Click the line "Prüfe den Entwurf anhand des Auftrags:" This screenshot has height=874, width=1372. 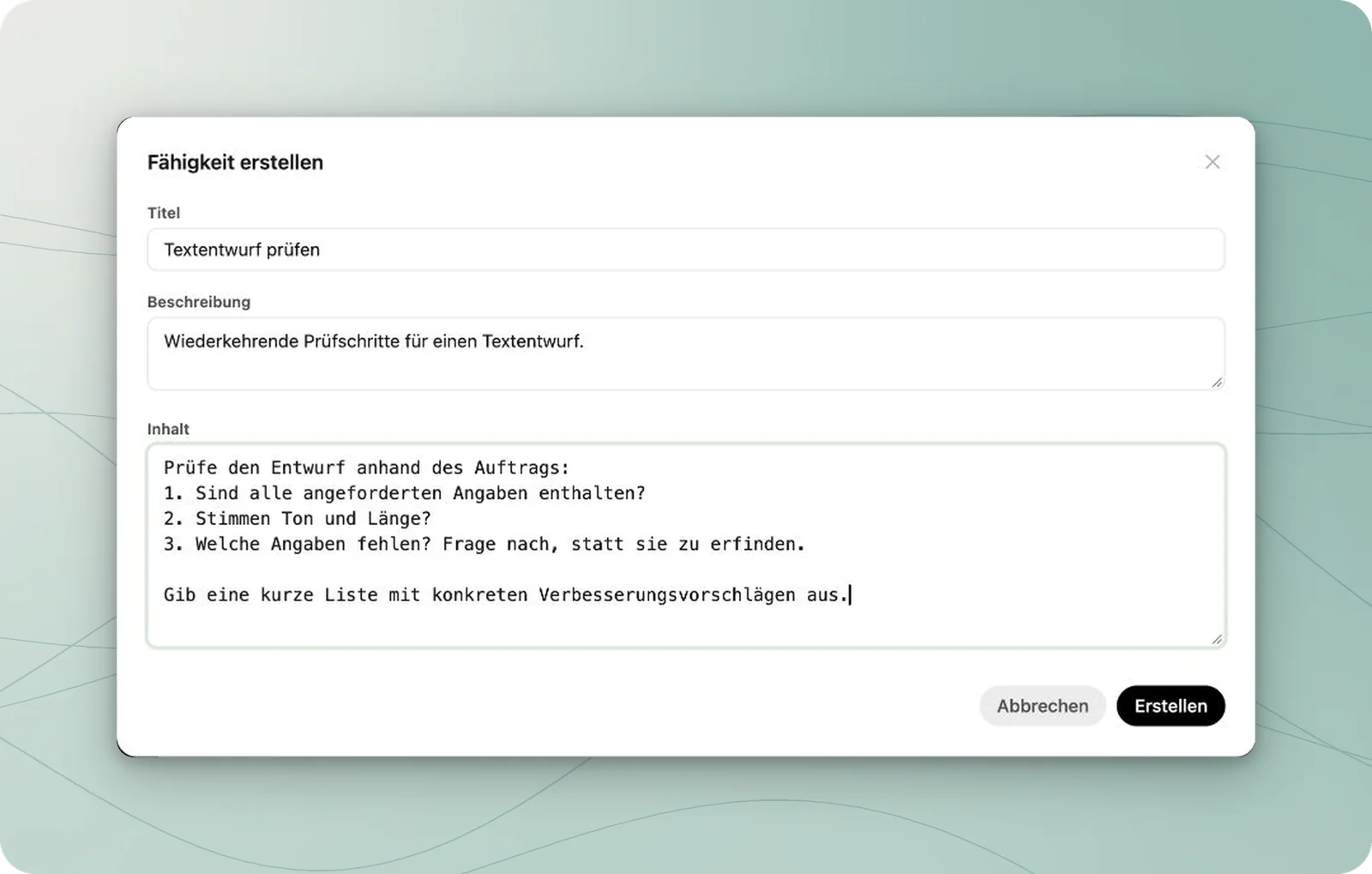366,467
